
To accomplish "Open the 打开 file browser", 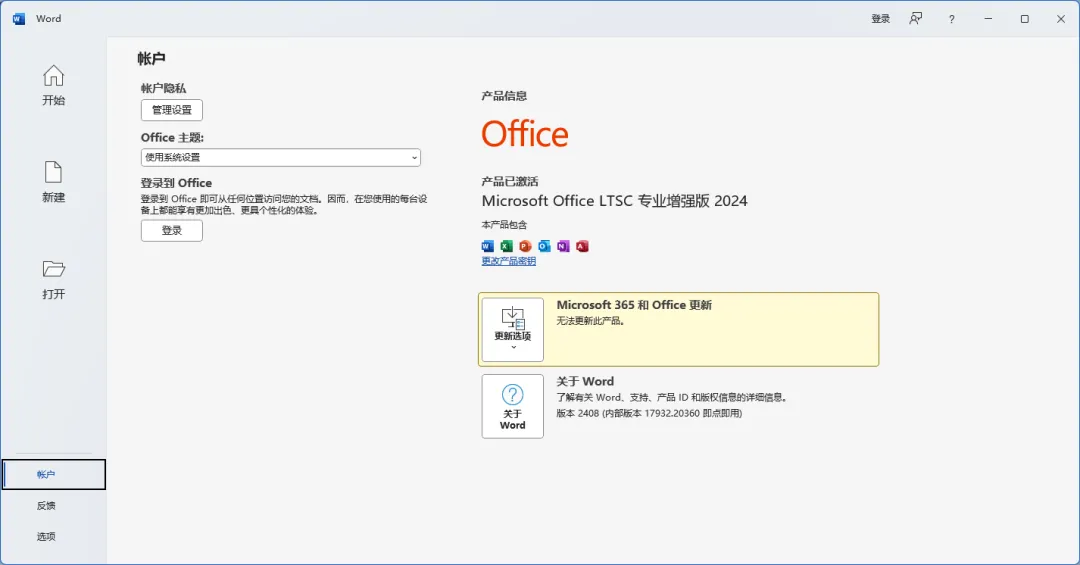I will (x=53, y=279).
